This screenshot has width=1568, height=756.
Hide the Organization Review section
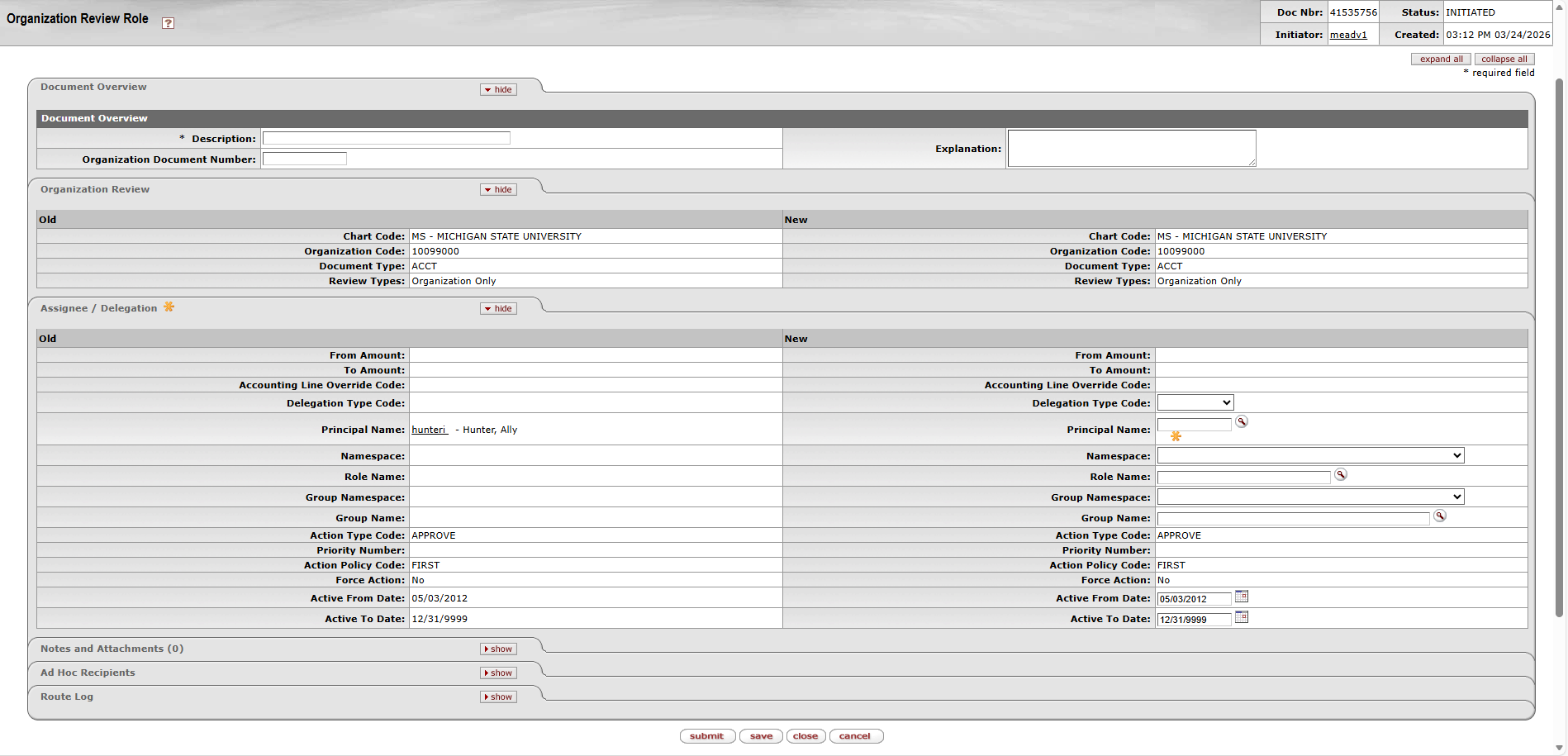point(498,190)
